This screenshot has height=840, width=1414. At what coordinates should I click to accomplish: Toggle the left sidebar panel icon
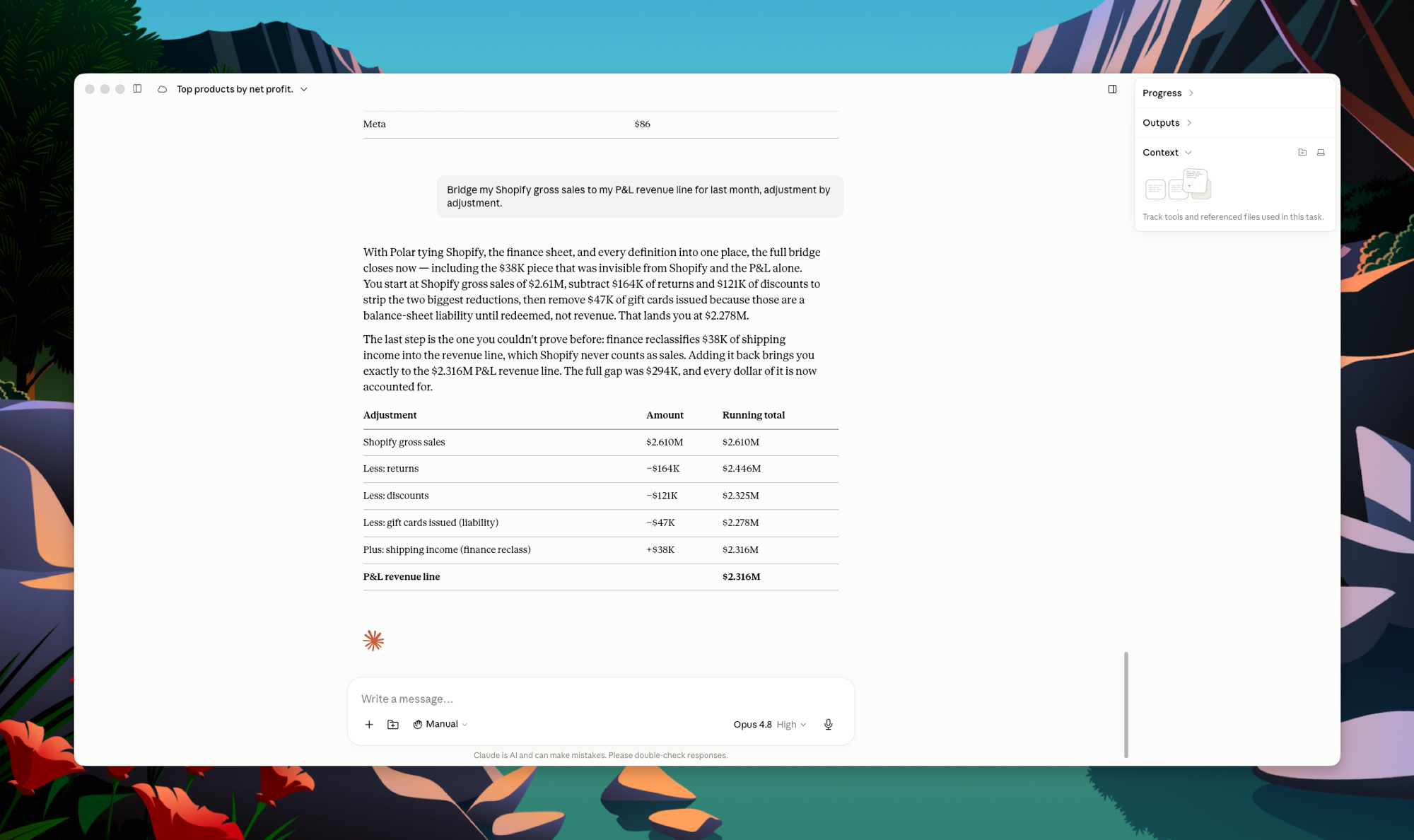137,89
